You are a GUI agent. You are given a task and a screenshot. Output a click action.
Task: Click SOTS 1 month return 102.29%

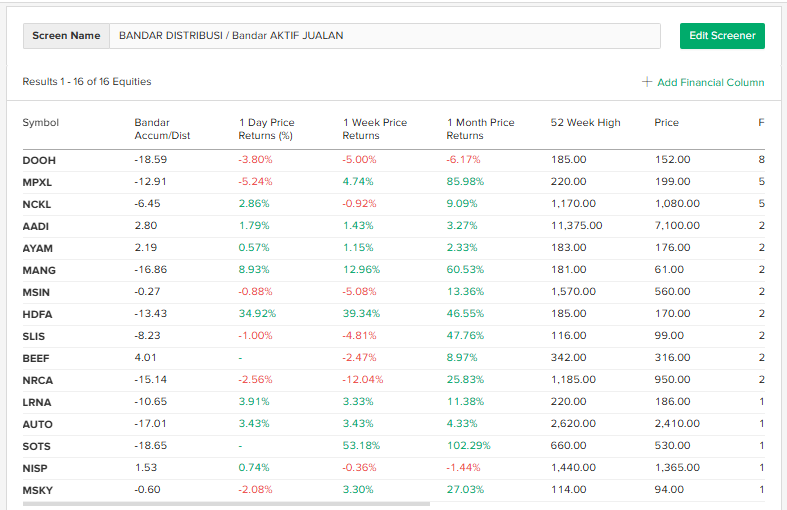click(x=469, y=446)
